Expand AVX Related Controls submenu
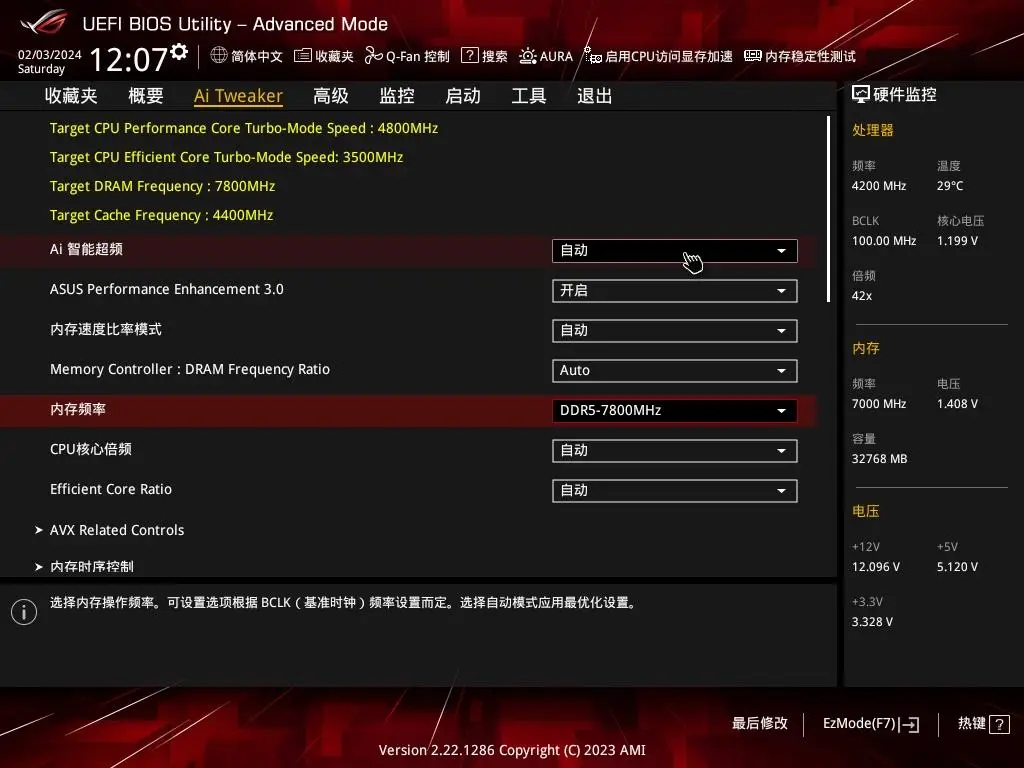This screenshot has width=1024, height=768. (116, 530)
